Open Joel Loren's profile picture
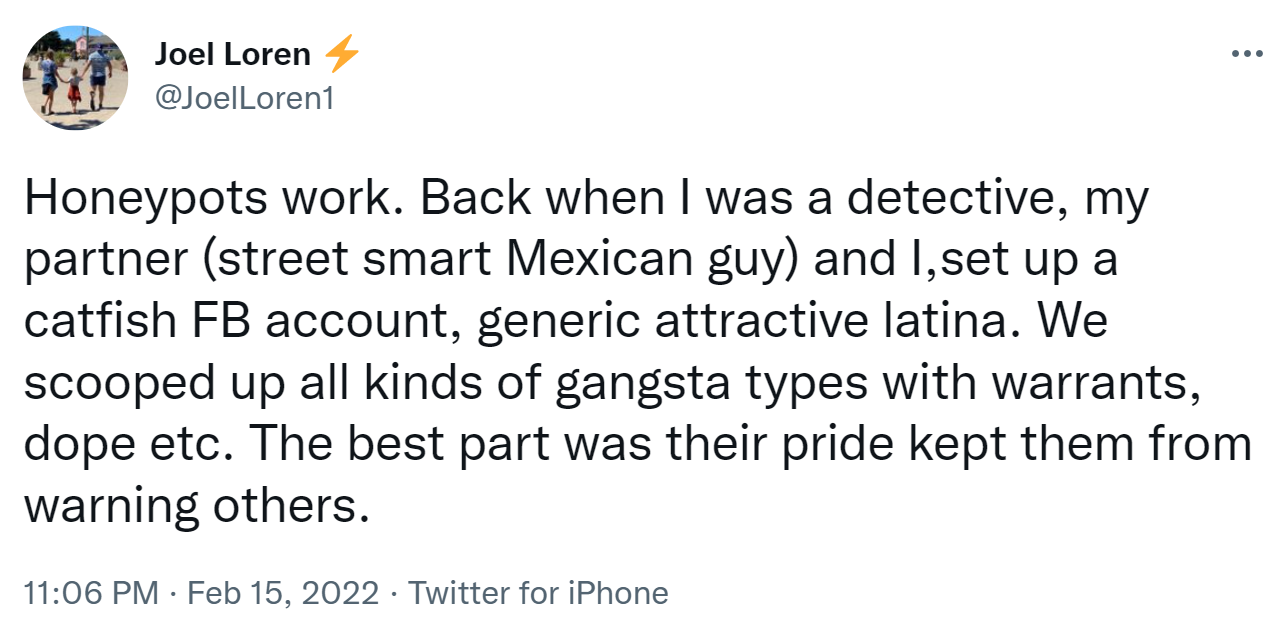Viewport: 1288px width, 639px height. (x=76, y=78)
